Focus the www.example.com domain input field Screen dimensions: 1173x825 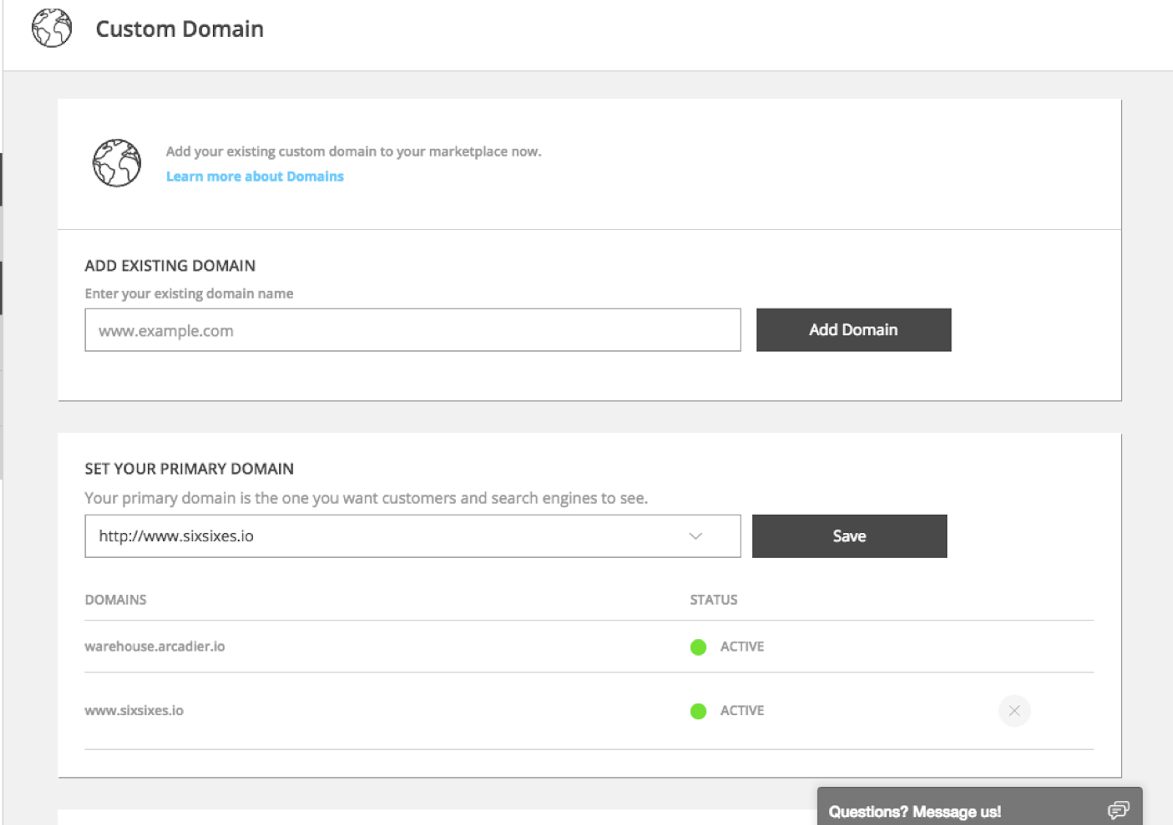pyautogui.click(x=412, y=330)
